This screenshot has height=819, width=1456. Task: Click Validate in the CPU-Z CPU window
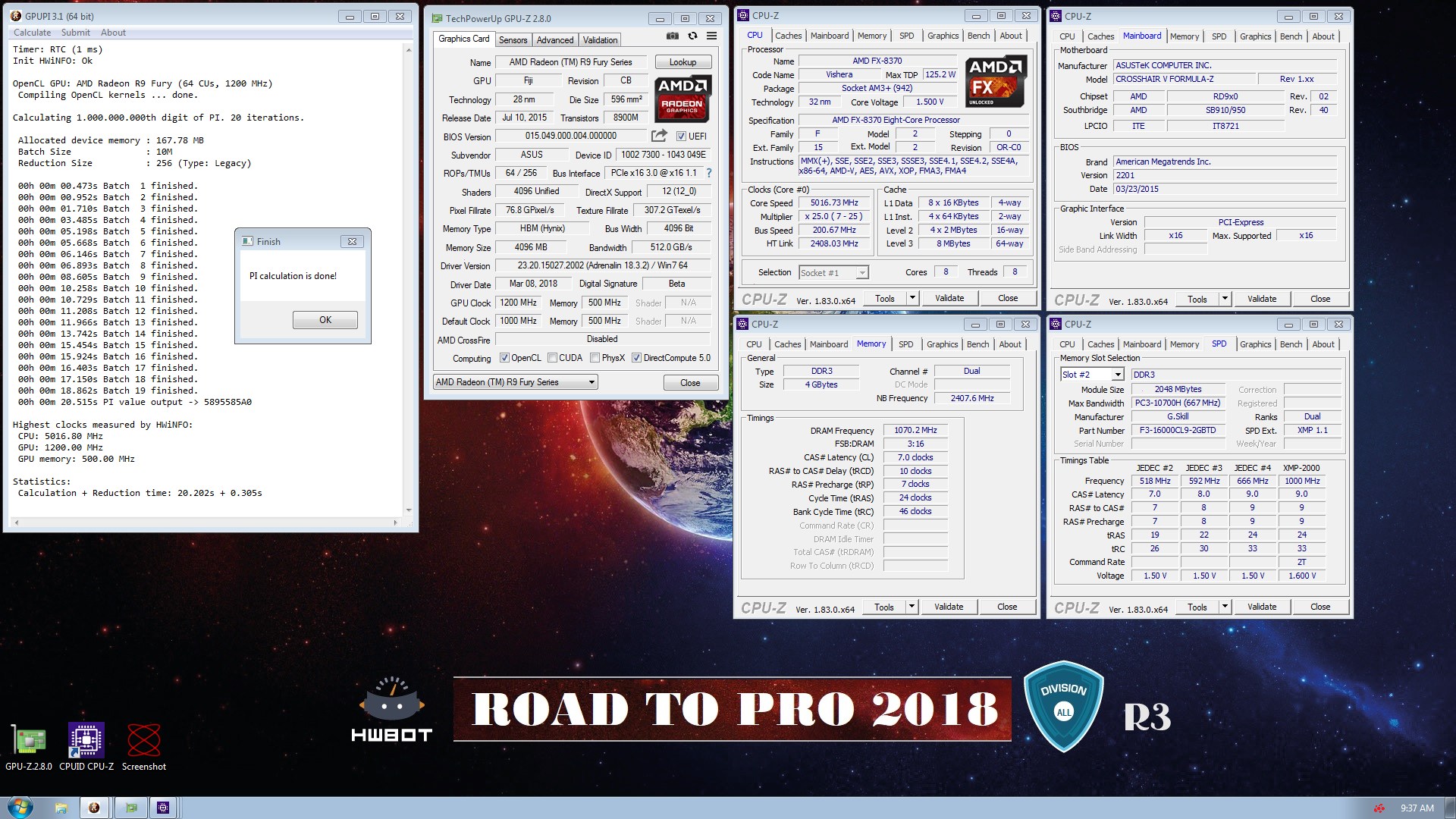click(949, 298)
